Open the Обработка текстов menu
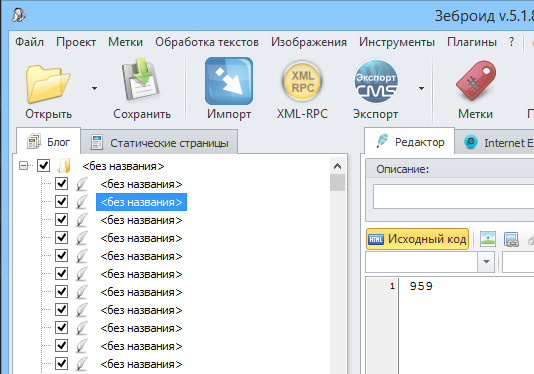Viewport: 534px width, 374px height. point(207,42)
